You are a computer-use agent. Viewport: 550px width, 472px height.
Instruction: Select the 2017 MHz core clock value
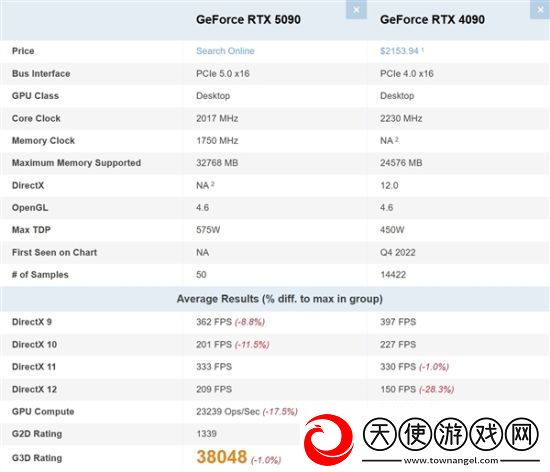(217, 118)
